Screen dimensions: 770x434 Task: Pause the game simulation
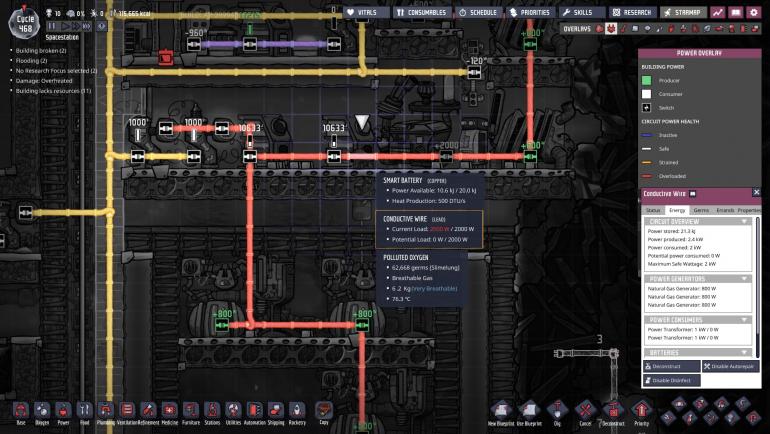pos(52,26)
